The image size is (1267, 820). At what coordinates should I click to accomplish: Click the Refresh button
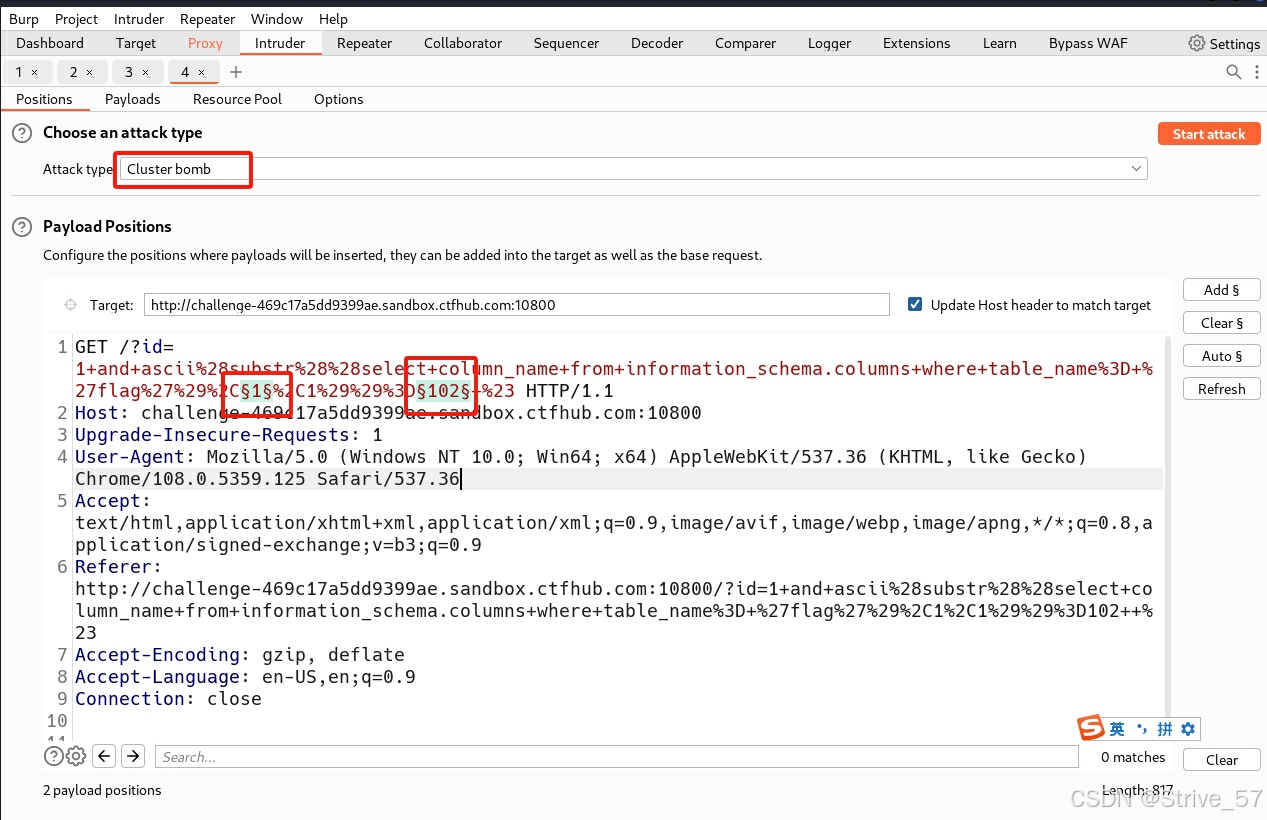tap(1221, 389)
